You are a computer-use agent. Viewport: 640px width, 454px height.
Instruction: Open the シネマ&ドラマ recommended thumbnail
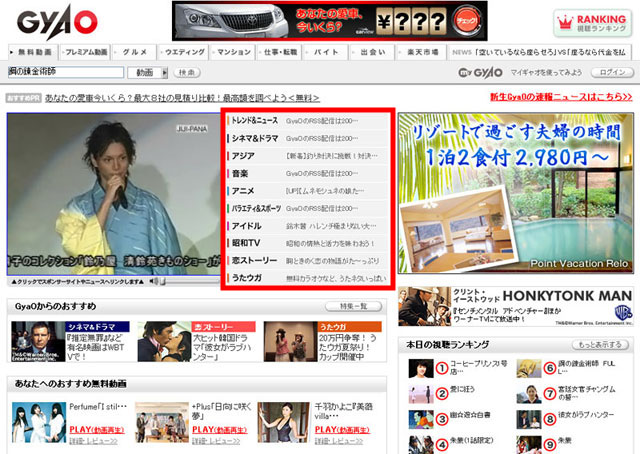click(x=38, y=341)
